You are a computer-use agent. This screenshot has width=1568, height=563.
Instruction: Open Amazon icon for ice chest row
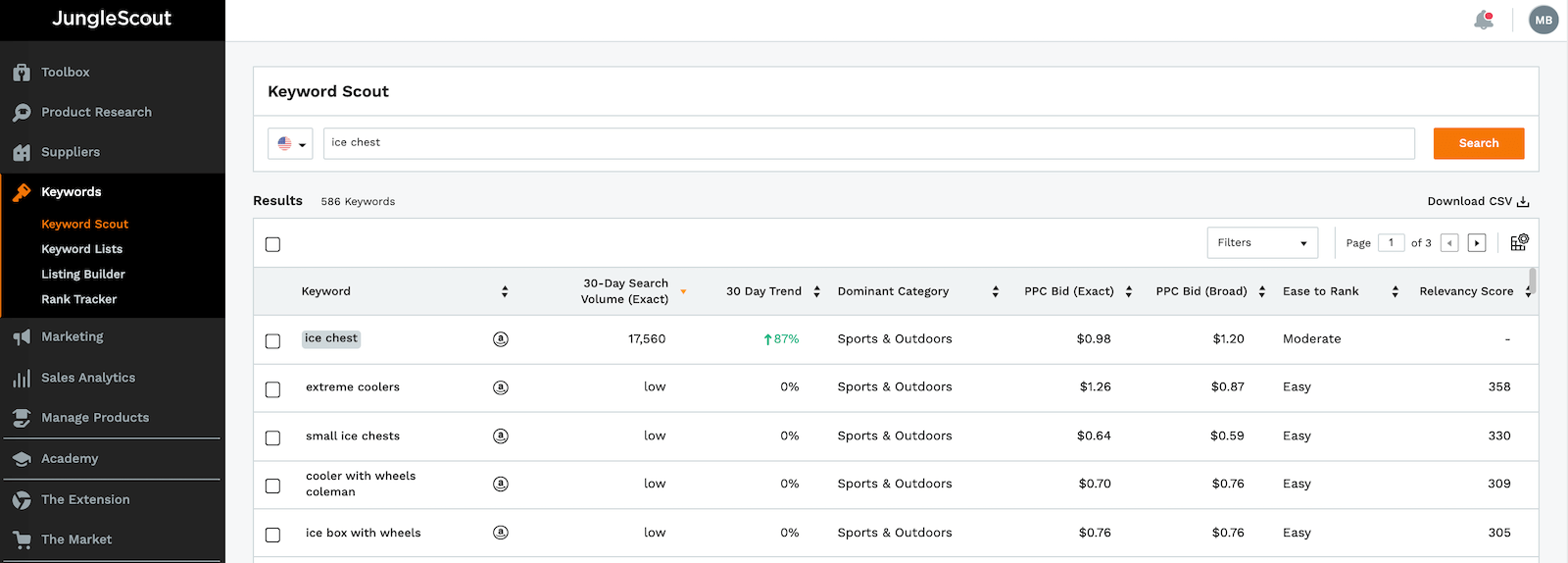tap(501, 339)
